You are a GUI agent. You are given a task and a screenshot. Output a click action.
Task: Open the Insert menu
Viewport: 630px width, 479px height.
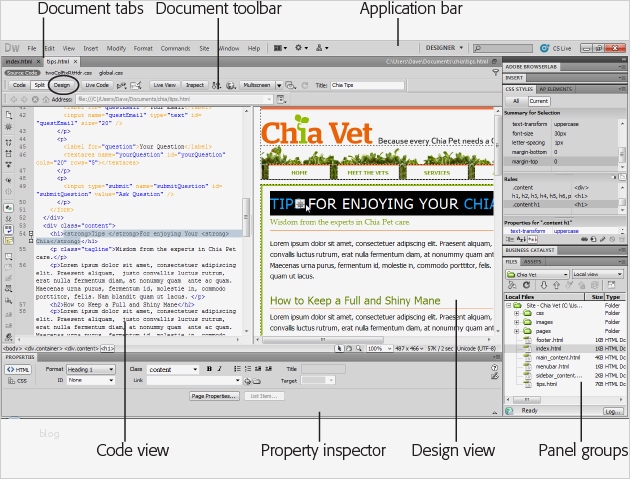tap(90, 48)
